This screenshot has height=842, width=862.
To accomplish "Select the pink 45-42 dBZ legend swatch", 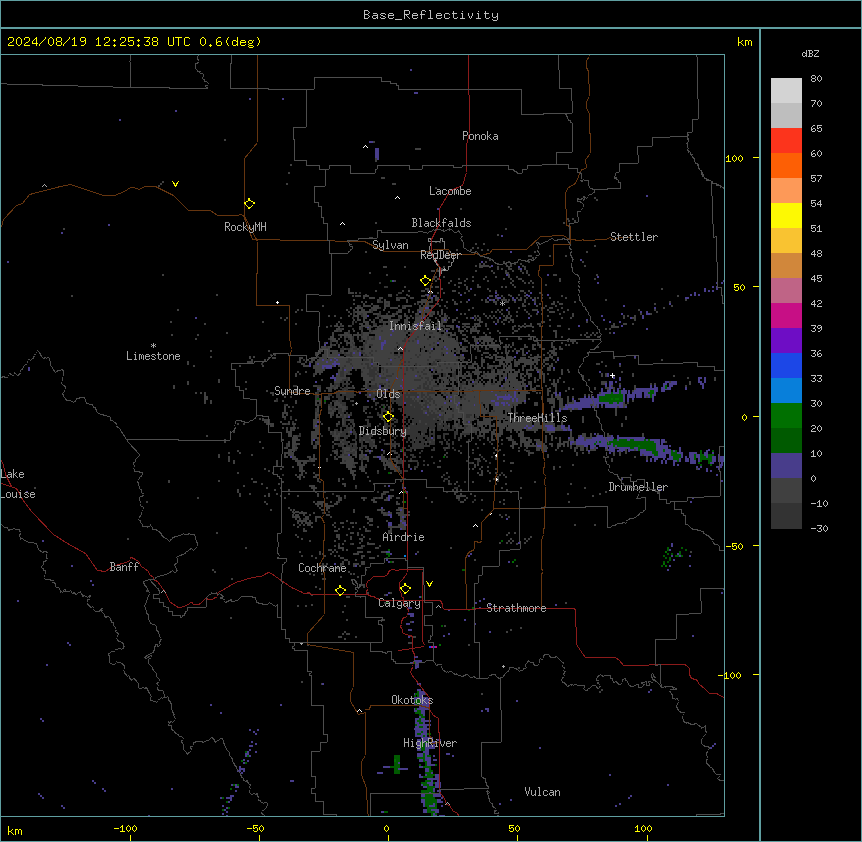I will pos(786,291).
